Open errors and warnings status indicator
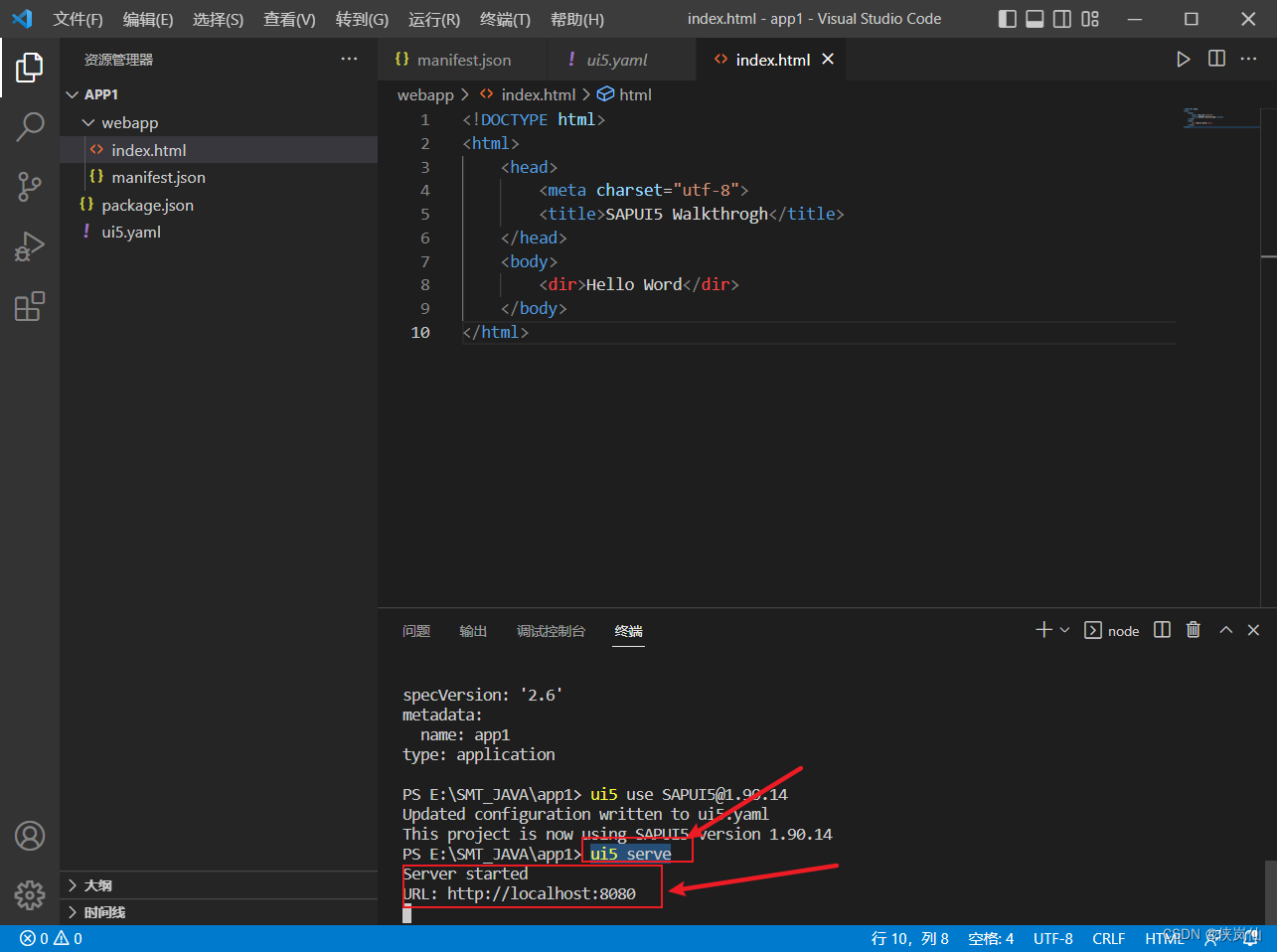The height and width of the screenshot is (952, 1277). coord(52,938)
